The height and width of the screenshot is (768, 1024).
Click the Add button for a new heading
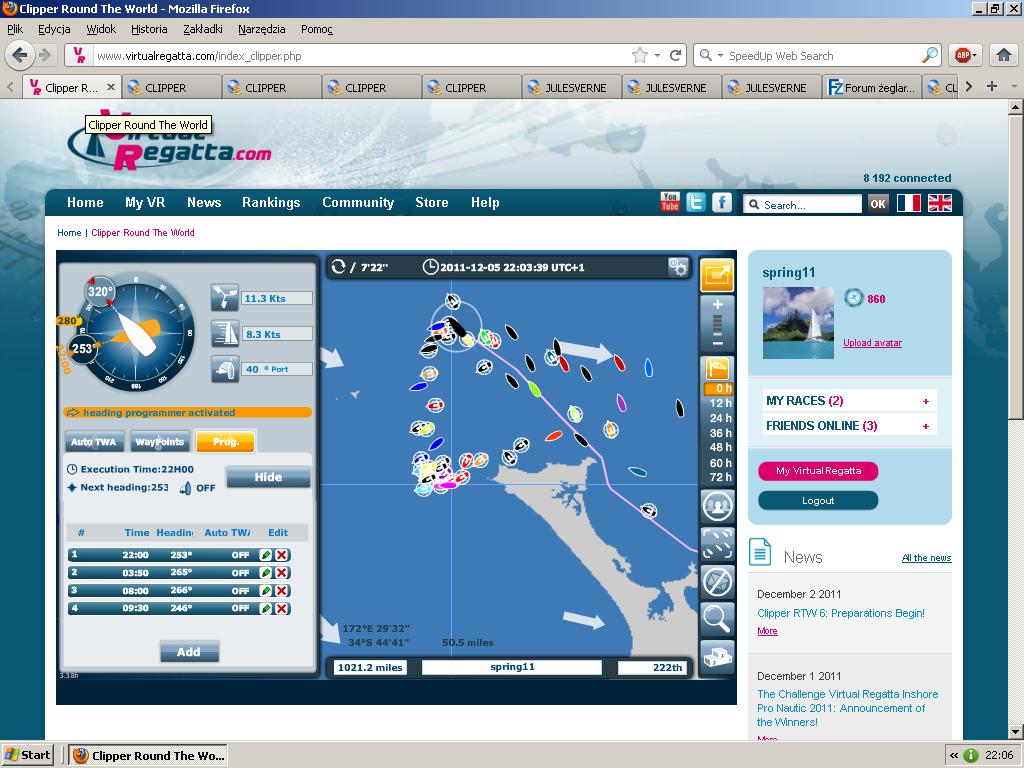pyautogui.click(x=189, y=652)
